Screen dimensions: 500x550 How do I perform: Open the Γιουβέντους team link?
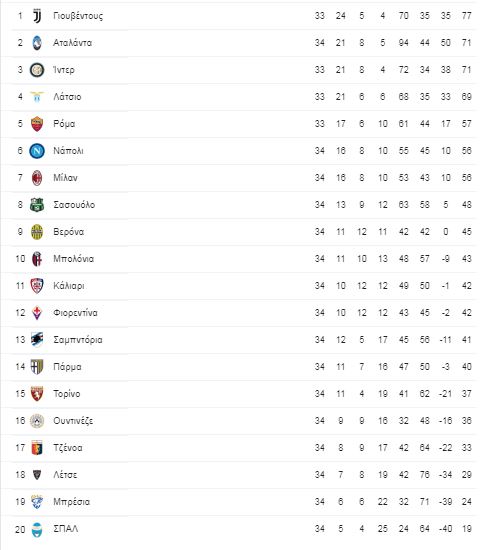pyautogui.click(x=78, y=16)
